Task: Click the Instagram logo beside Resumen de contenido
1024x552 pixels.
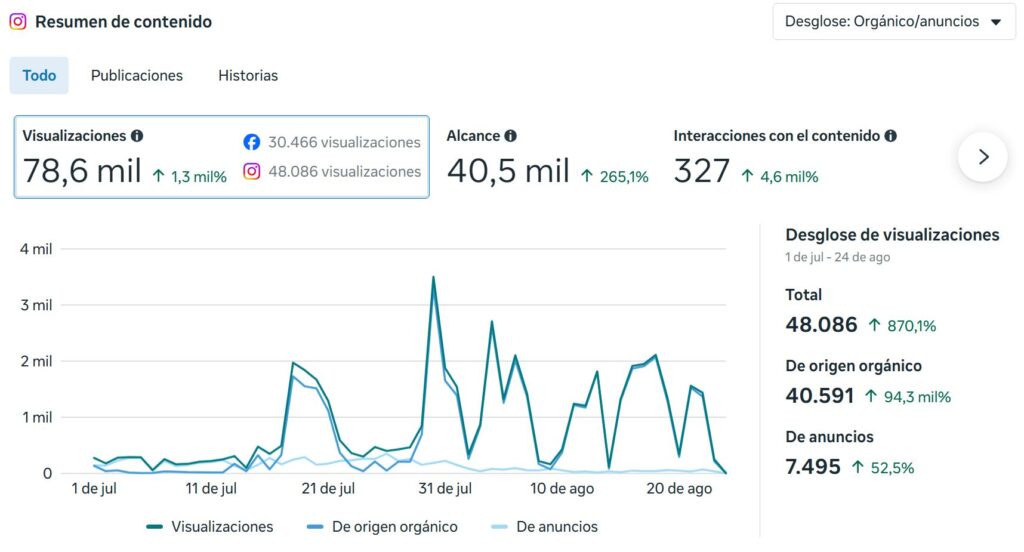Action: [x=18, y=22]
